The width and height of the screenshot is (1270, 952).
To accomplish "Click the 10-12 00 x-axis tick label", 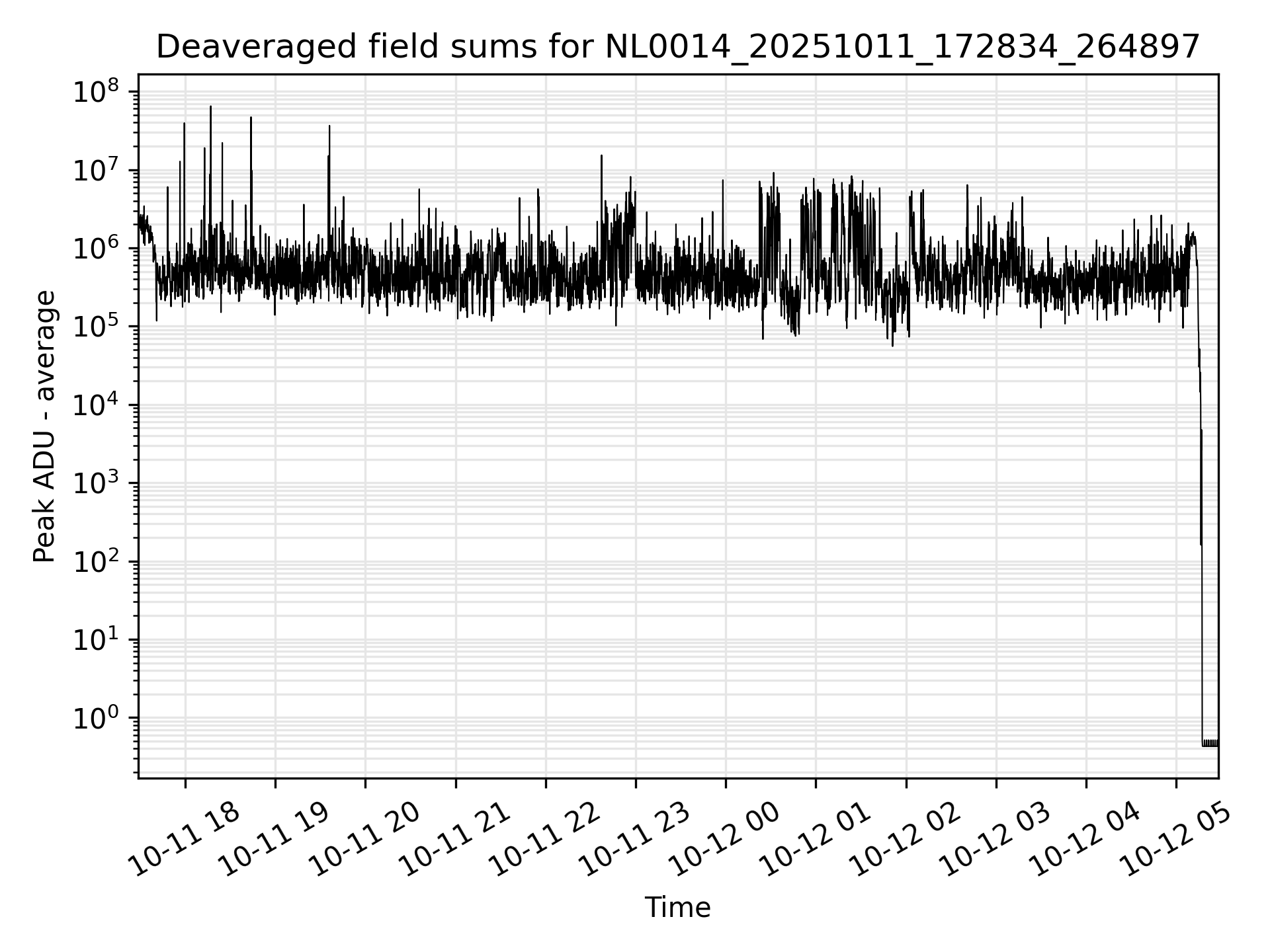I will (x=725, y=839).
